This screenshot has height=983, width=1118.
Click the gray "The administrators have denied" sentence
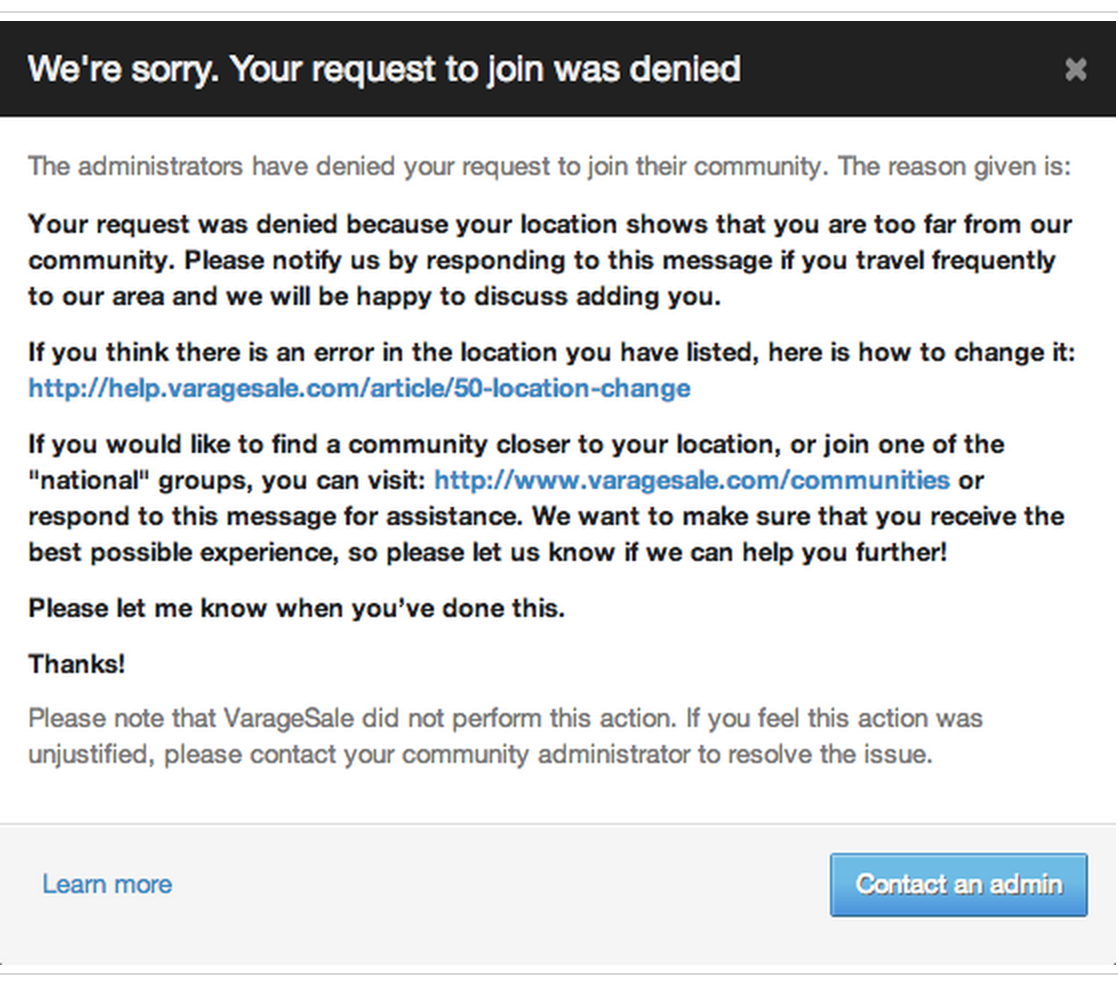(x=548, y=166)
